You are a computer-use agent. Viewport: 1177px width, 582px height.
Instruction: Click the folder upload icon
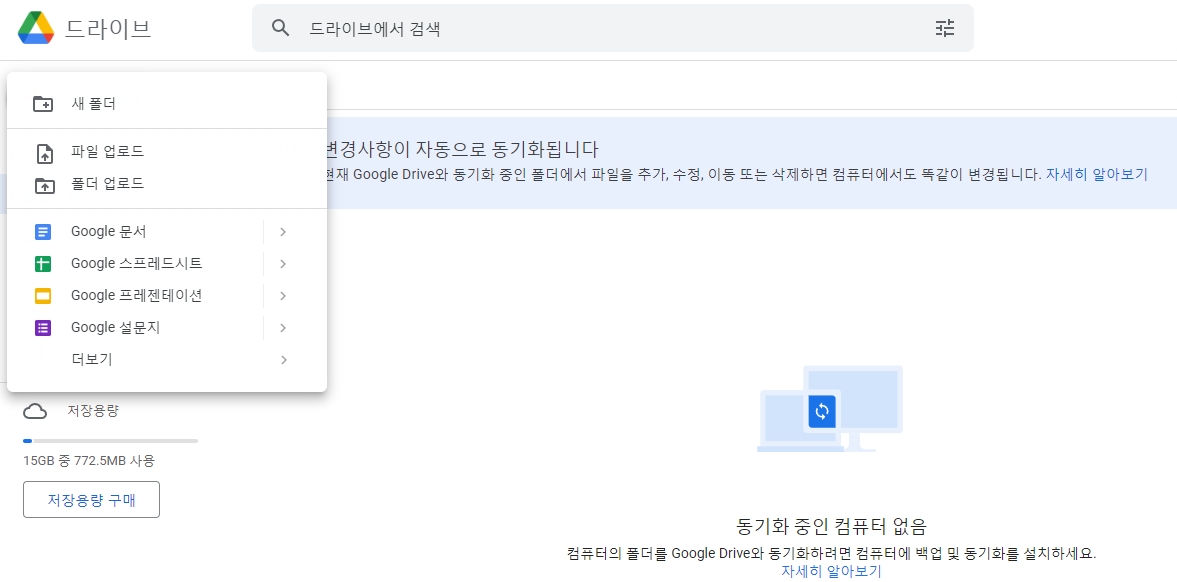(45, 185)
